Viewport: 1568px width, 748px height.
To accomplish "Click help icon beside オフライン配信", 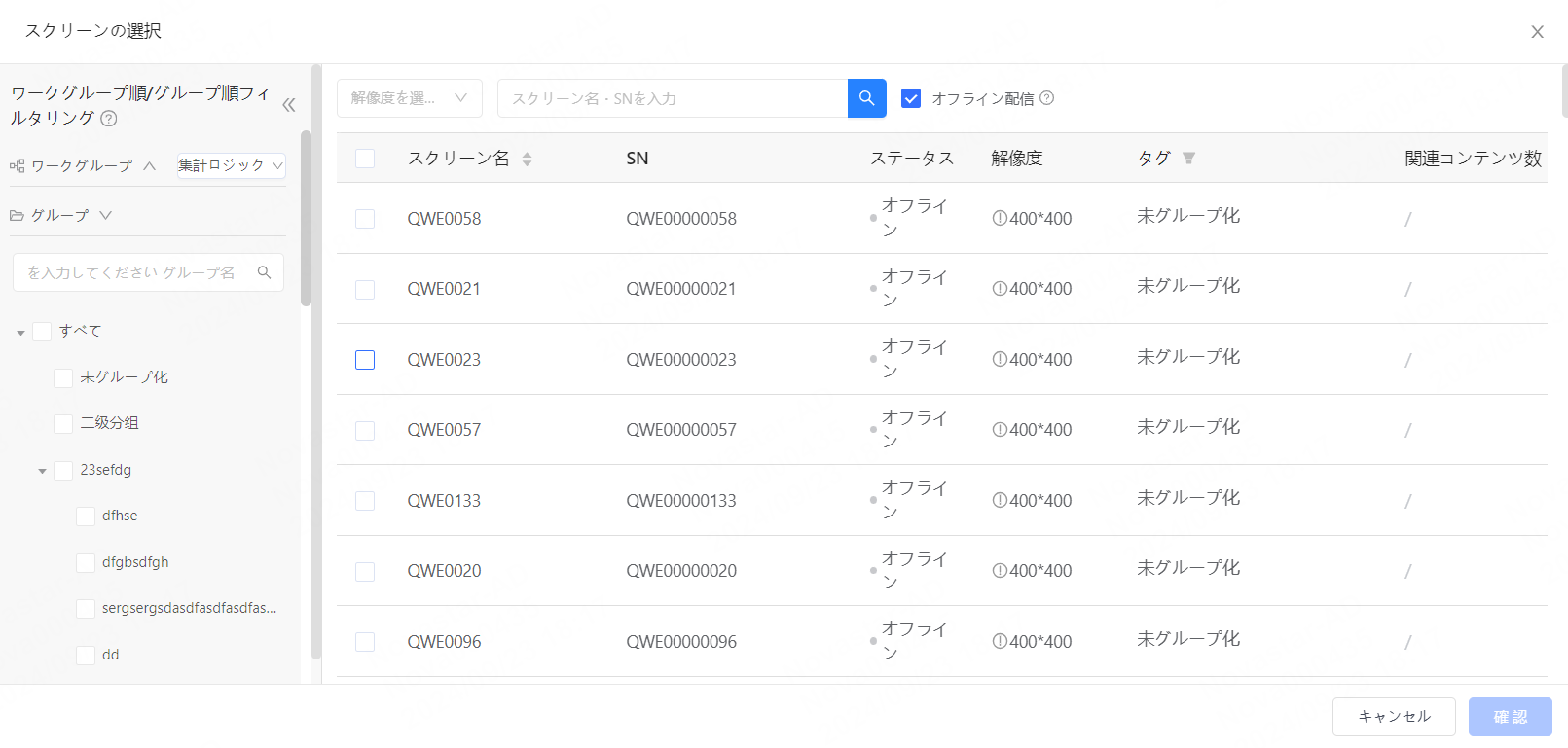I will pyautogui.click(x=1047, y=98).
